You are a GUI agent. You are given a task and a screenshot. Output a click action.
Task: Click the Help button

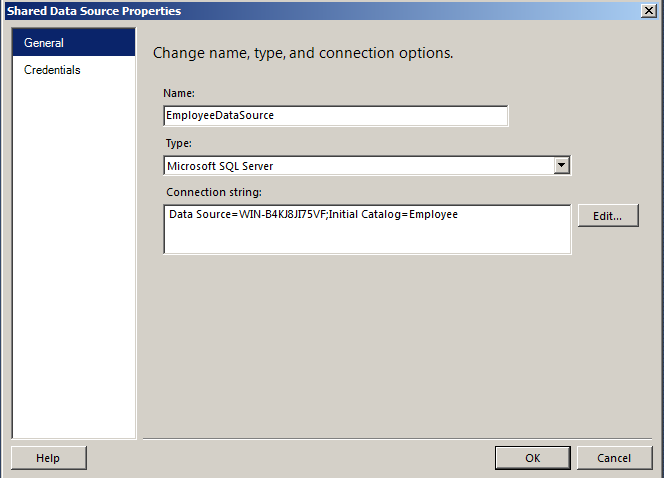click(x=49, y=458)
